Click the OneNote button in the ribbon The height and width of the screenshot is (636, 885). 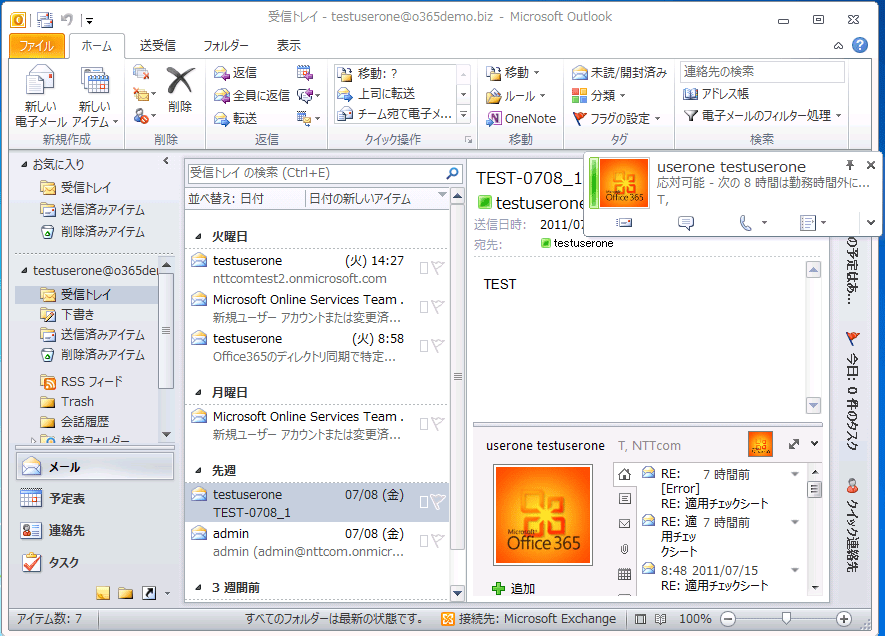[x=522, y=119]
